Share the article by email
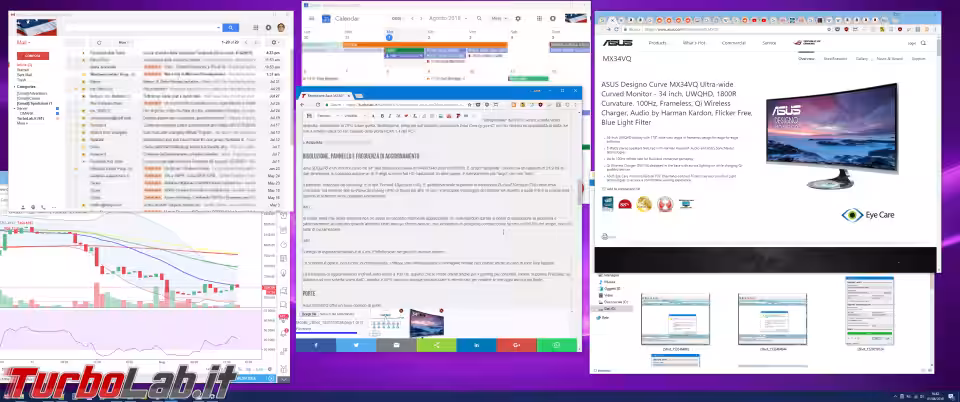Screen dimensions: 960x402 pos(396,345)
